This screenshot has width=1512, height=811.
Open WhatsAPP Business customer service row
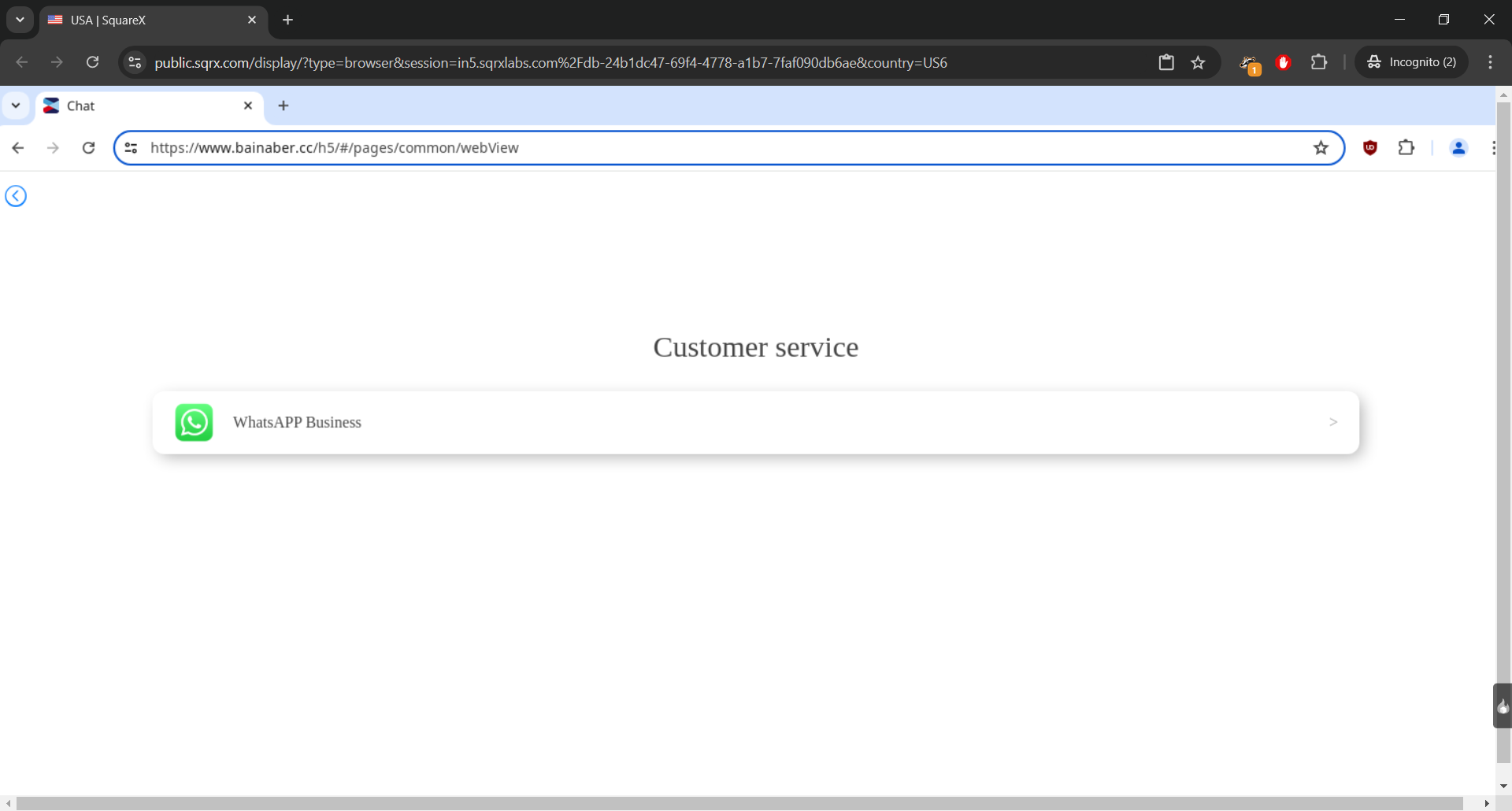[755, 423]
